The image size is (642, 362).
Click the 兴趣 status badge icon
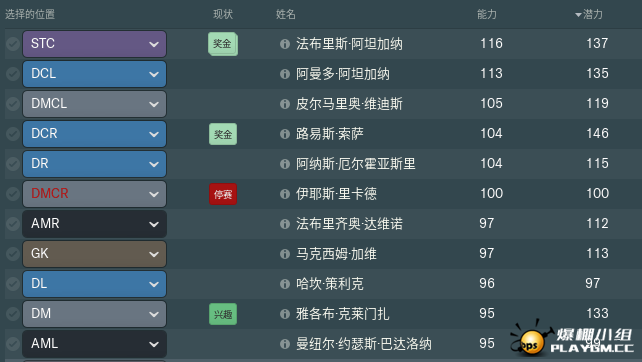[223, 314]
